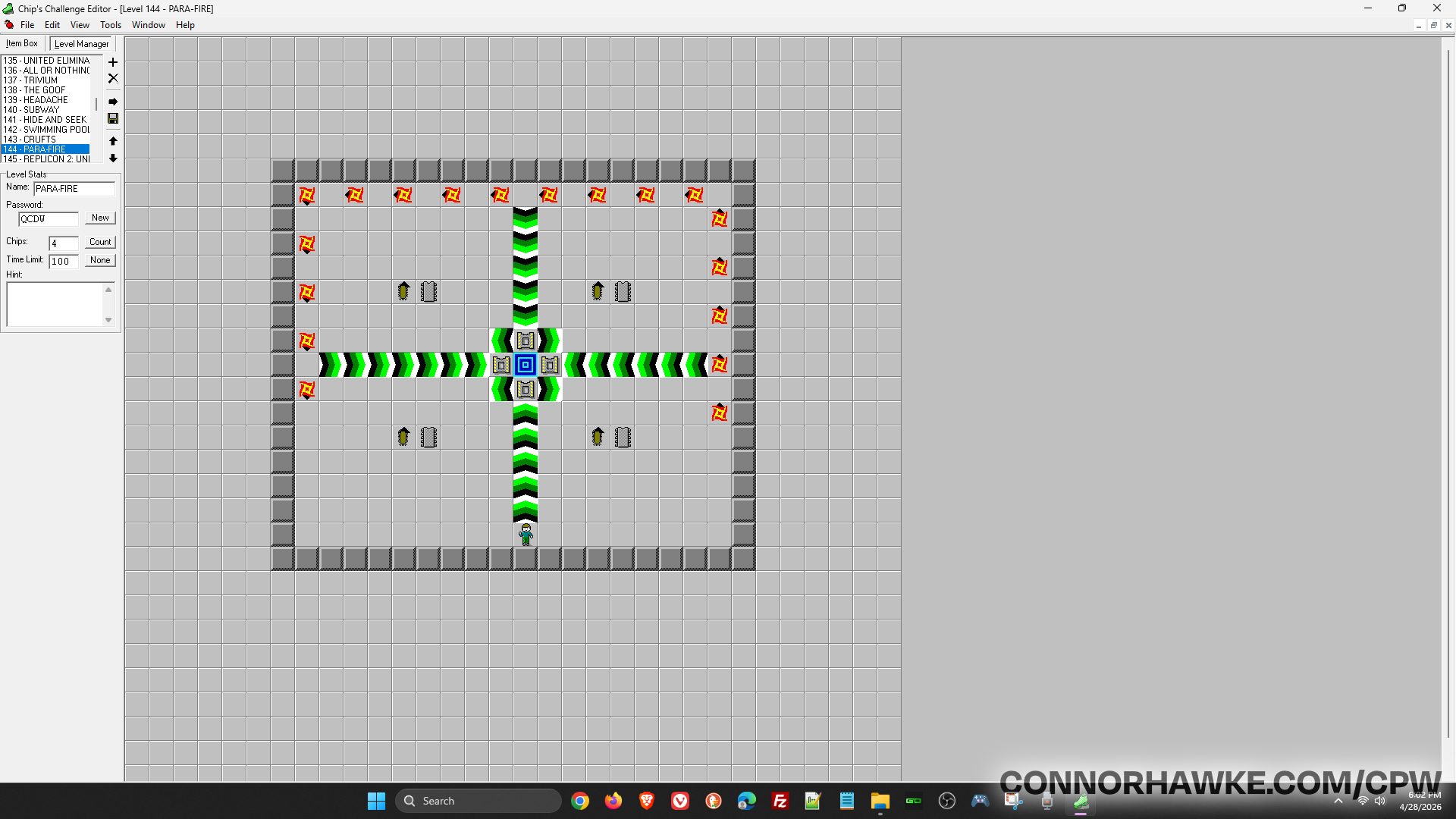The height and width of the screenshot is (819, 1456).
Task: Open the Help menu
Action: point(185,25)
